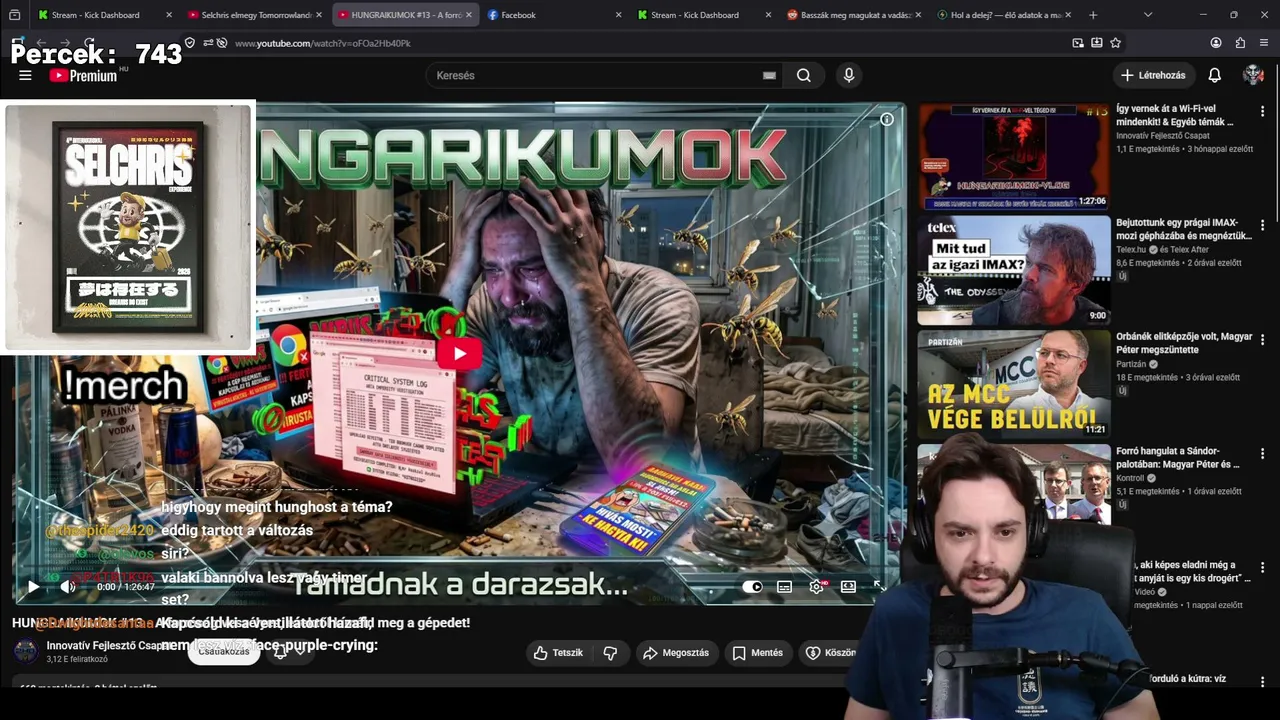Screen dimensions: 1280x720
Task: Open the Köszönet thanks button
Action: (x=830, y=653)
